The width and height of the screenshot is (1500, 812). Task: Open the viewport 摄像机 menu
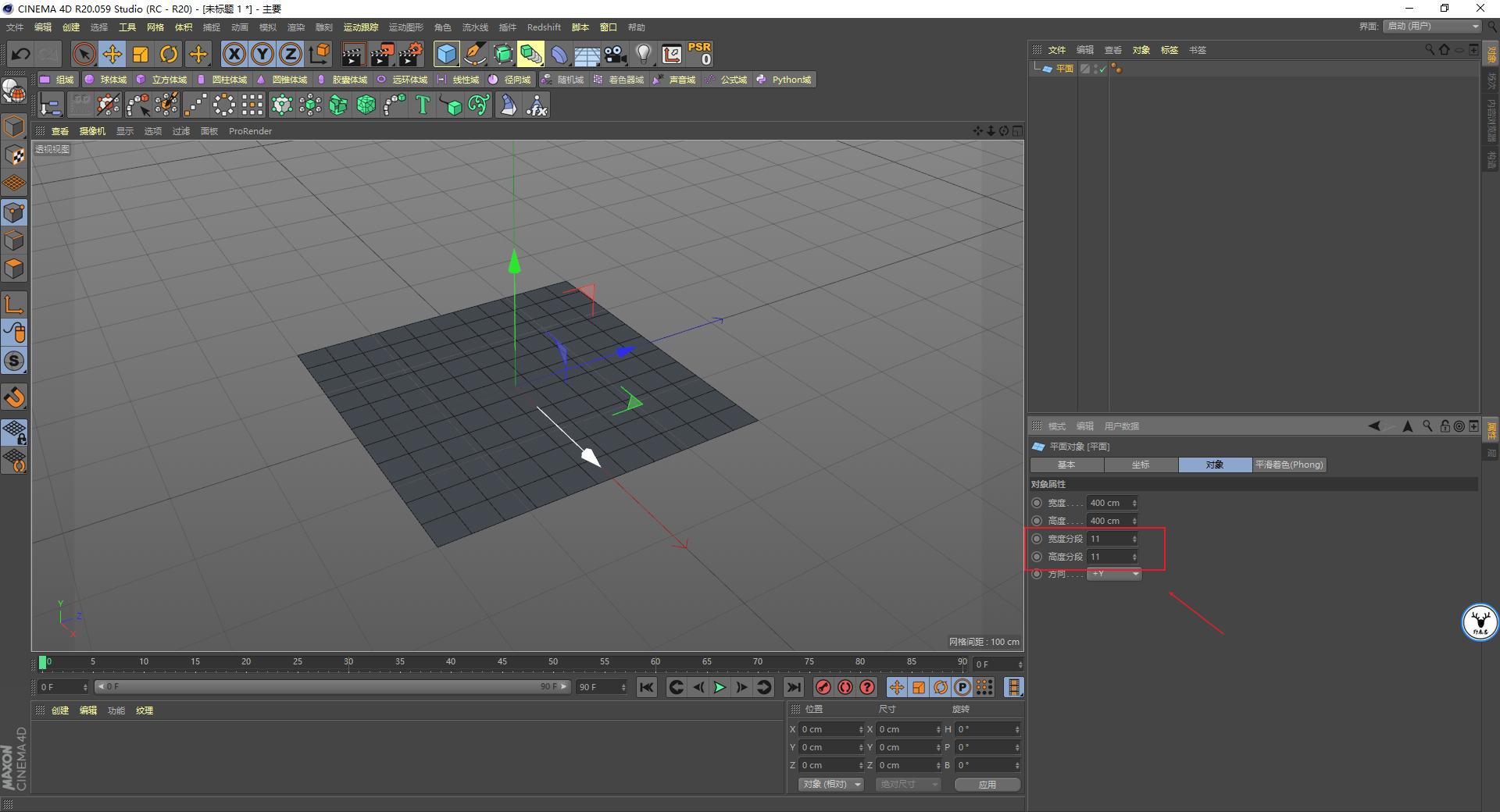(x=92, y=131)
